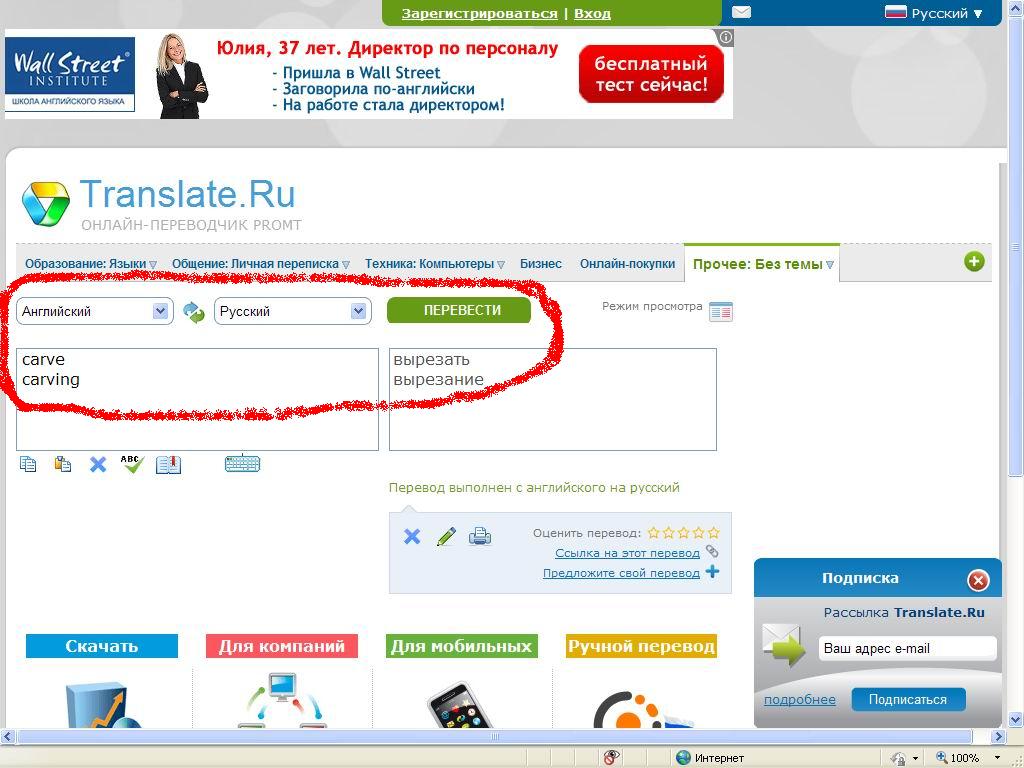Viewport: 1024px width, 768px height.
Task: Click the horizontal scrollbar left arrow
Action: pos(8,737)
